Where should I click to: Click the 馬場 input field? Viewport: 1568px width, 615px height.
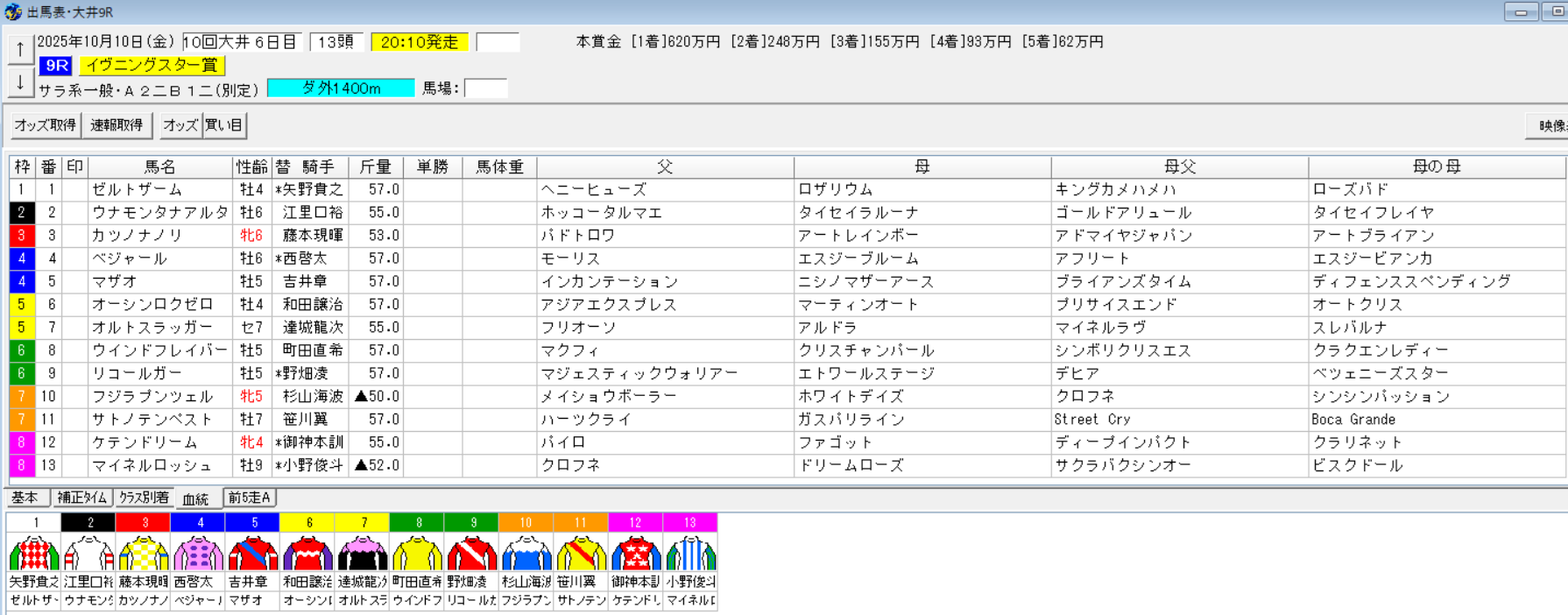pos(485,88)
